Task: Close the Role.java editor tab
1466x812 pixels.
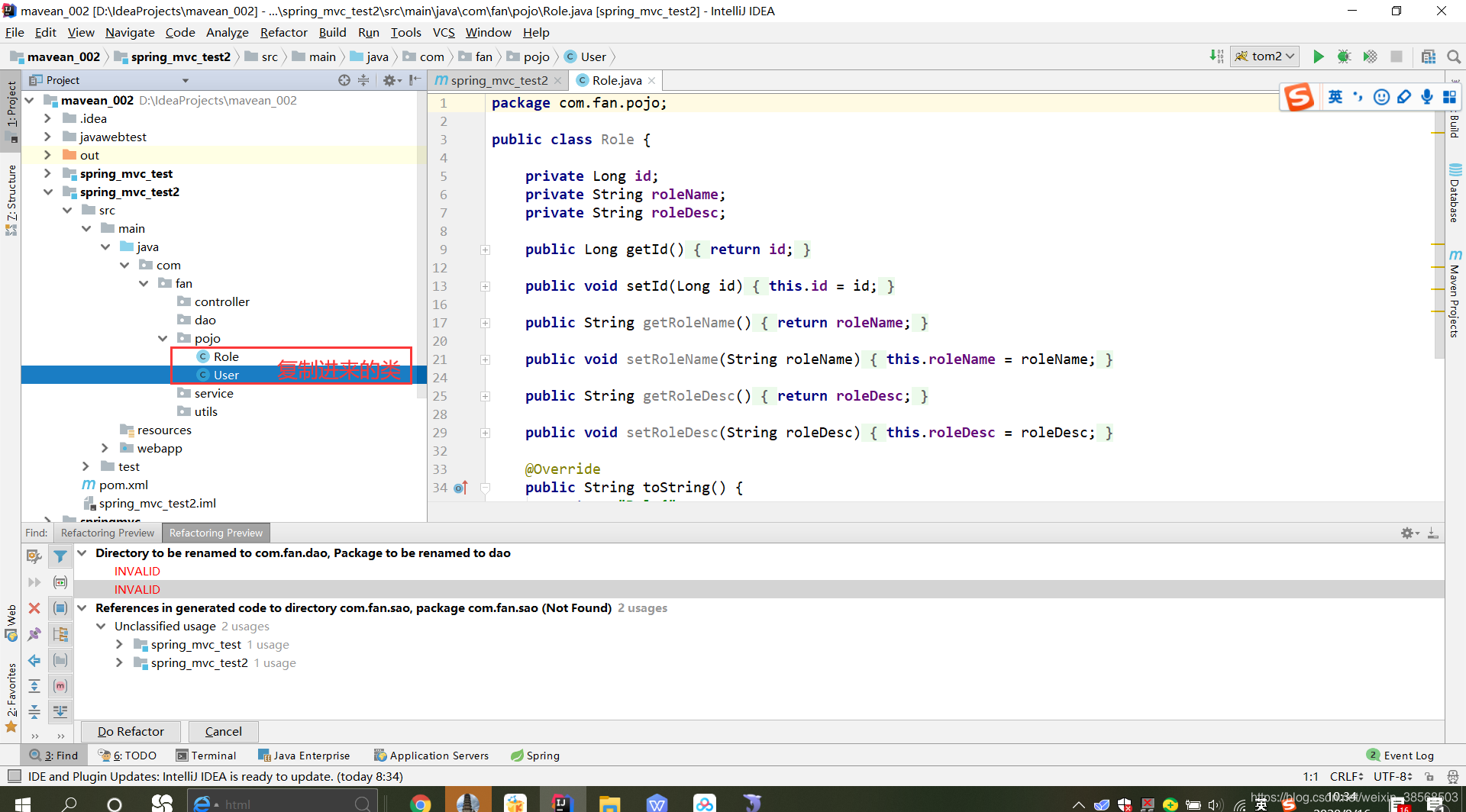Action: [651, 80]
